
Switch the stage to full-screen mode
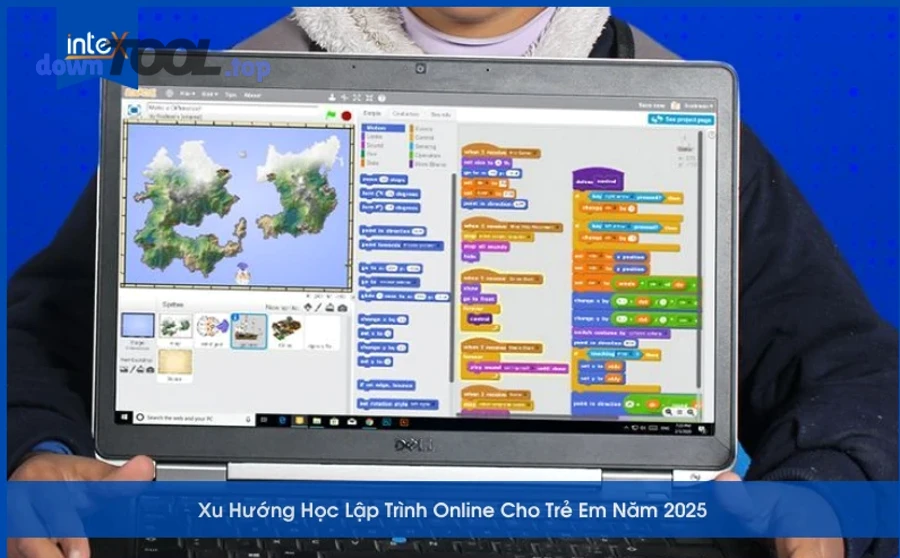click(134, 110)
